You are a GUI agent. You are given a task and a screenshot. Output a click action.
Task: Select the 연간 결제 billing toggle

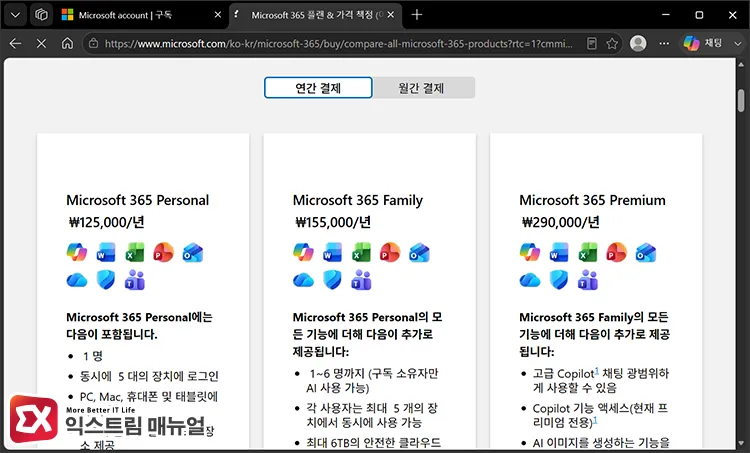point(318,88)
